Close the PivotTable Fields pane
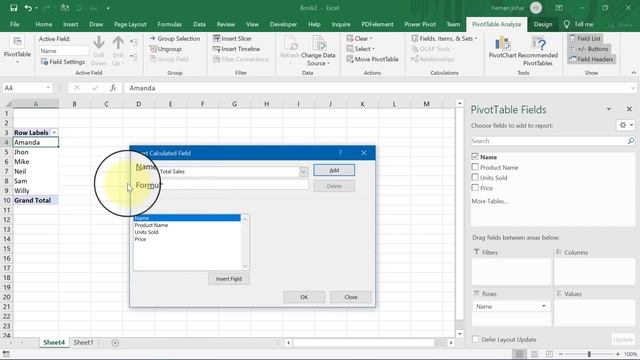This screenshot has width=640, height=360. 629,109
